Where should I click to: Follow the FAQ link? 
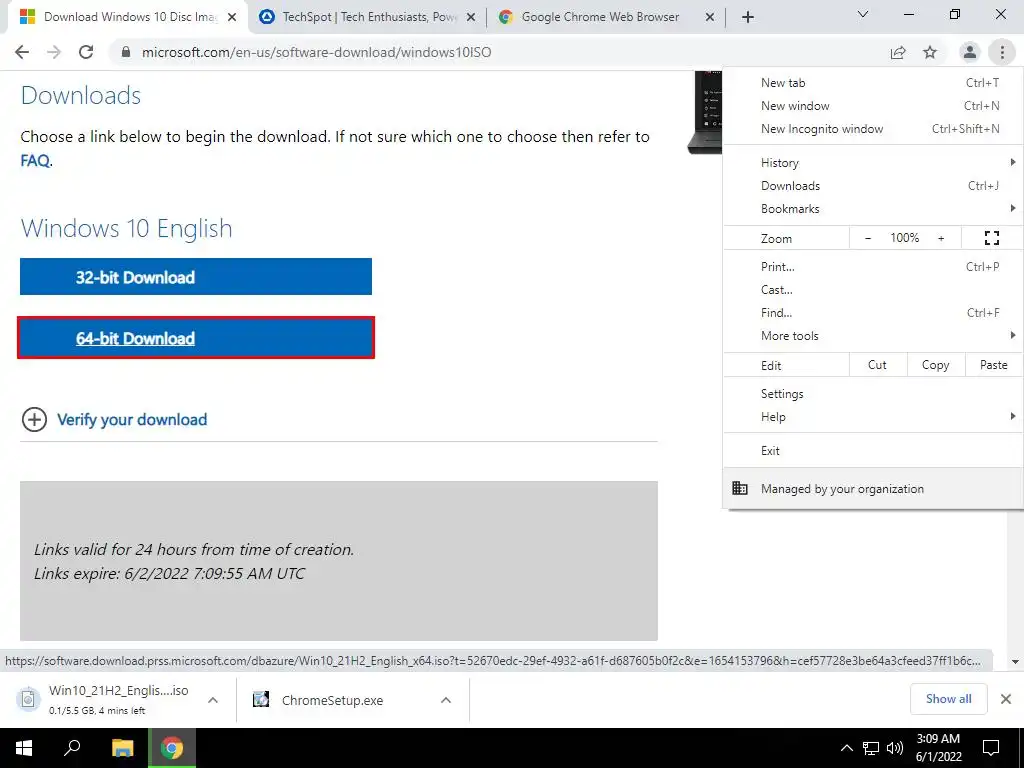(x=35, y=161)
